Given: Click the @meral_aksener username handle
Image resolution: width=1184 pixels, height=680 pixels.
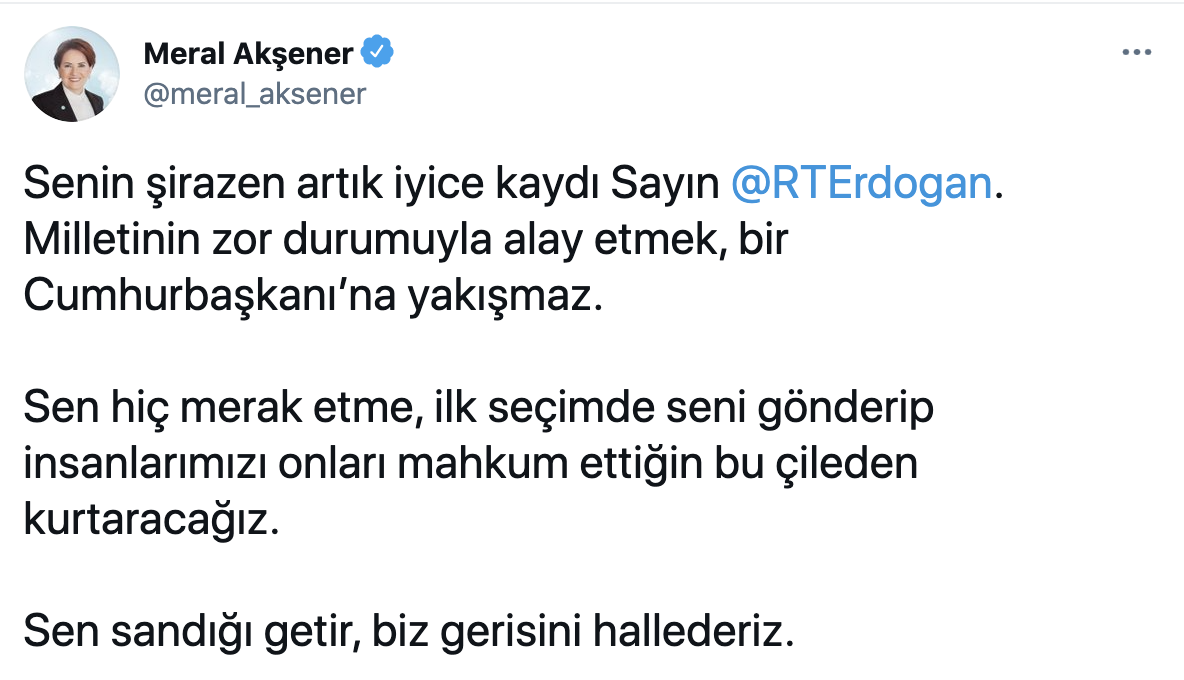Looking at the screenshot, I should point(255,94).
